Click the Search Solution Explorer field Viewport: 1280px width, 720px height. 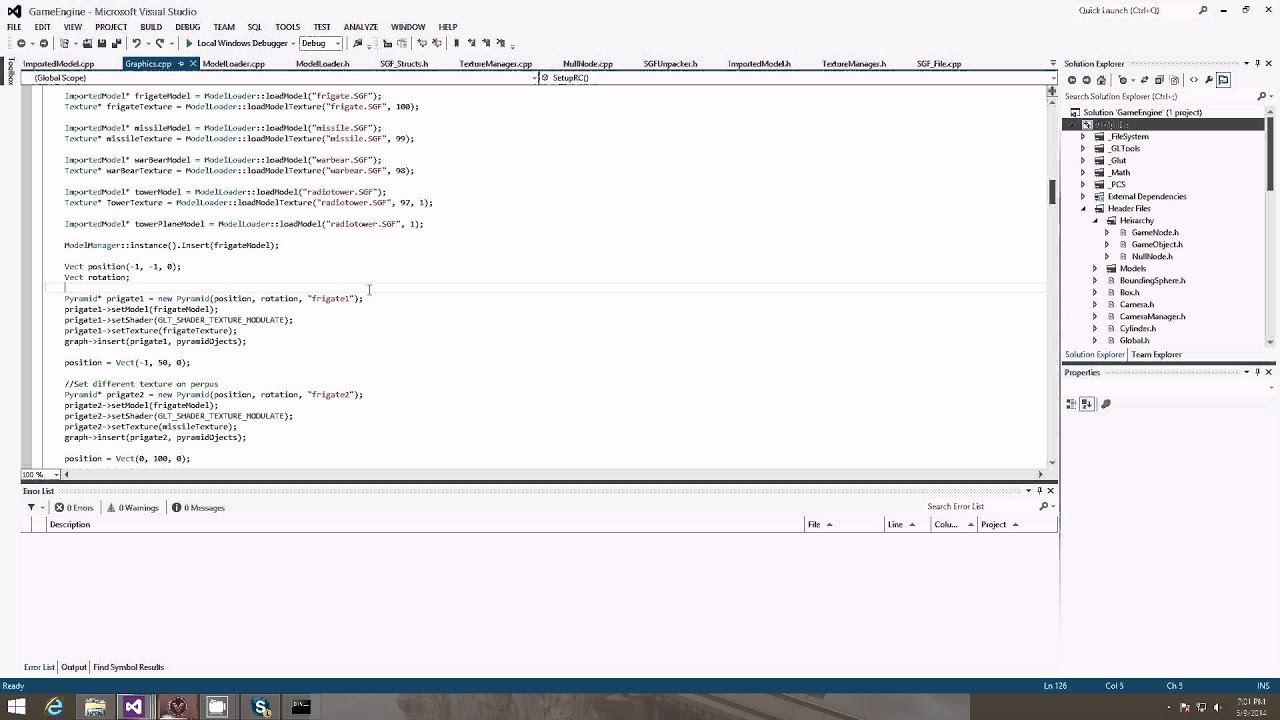tap(1159, 97)
